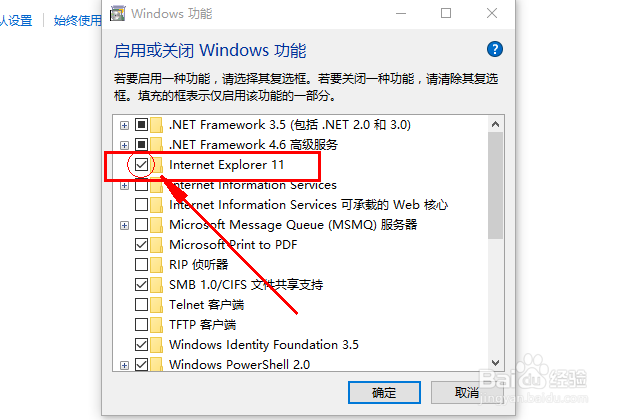
Task: Click the 确定 (OK) button
Action: coord(384,393)
